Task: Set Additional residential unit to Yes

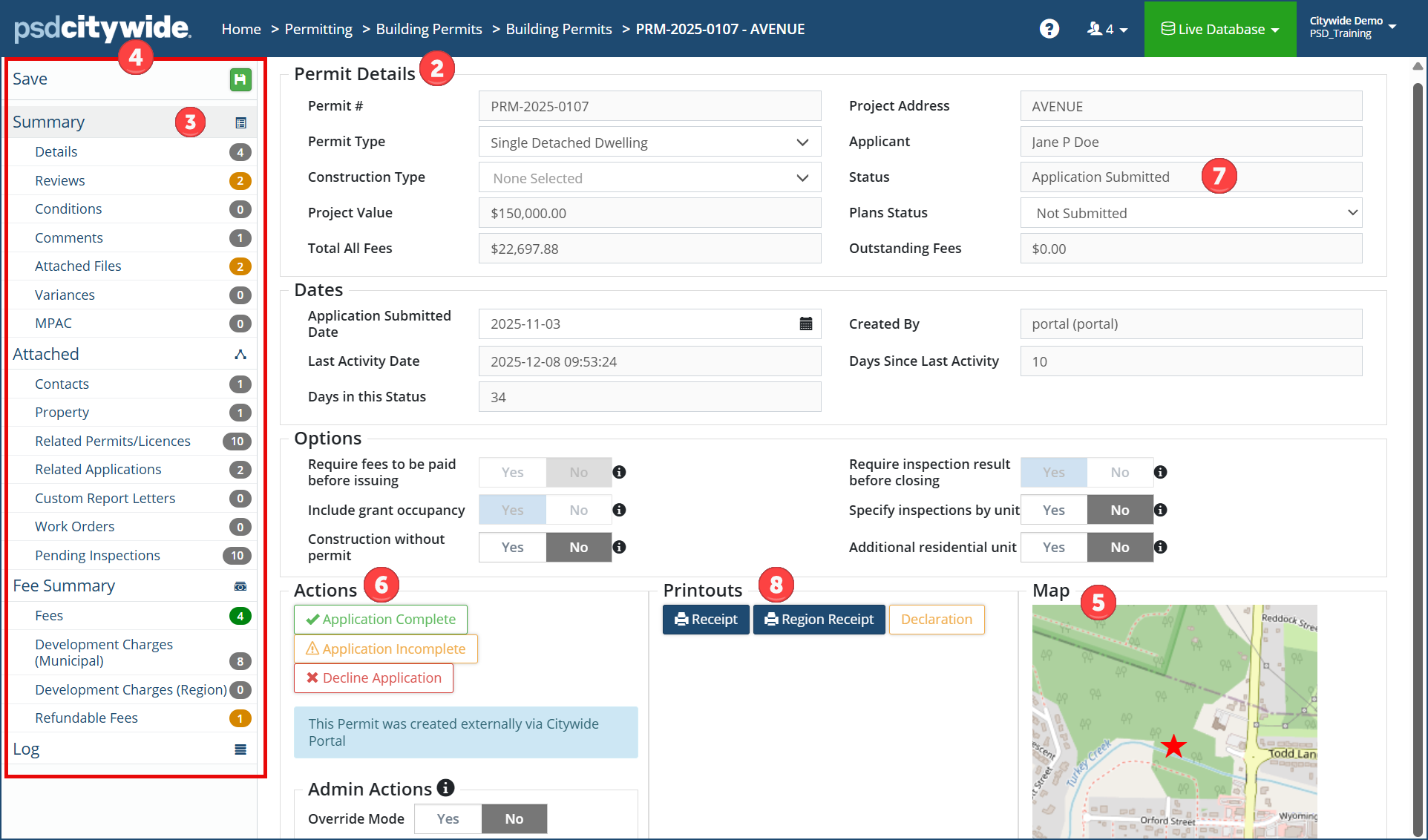Action: (1053, 547)
